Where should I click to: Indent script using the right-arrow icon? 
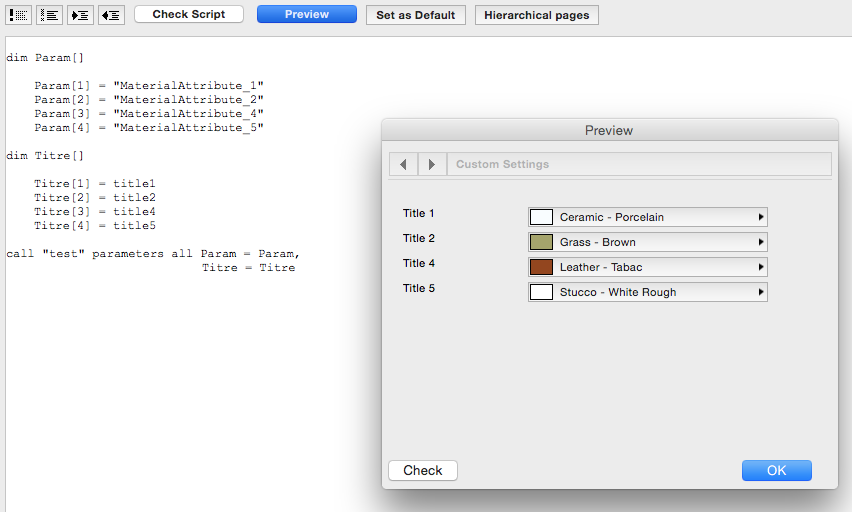[80, 15]
